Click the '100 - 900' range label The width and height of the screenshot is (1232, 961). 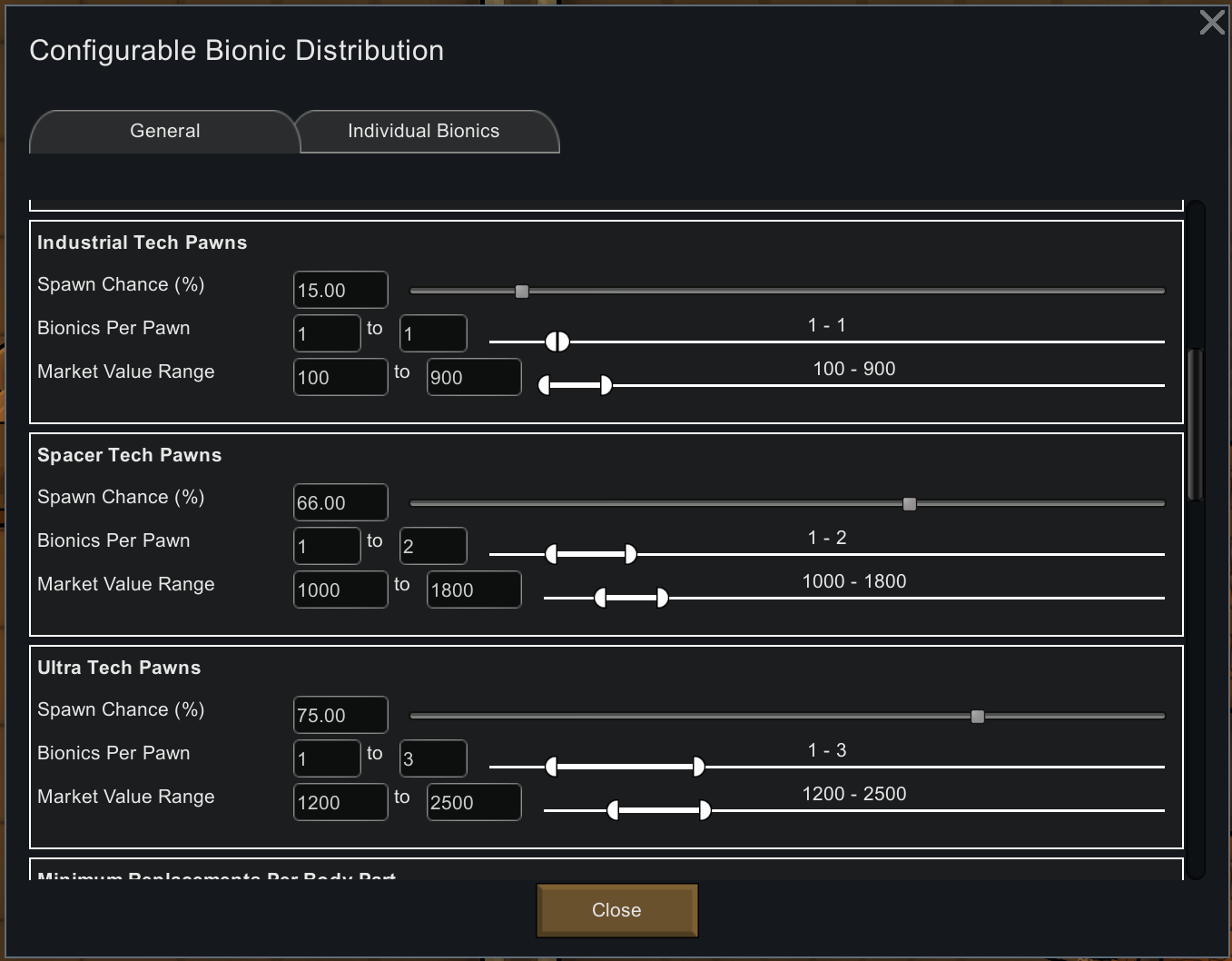[x=854, y=369]
